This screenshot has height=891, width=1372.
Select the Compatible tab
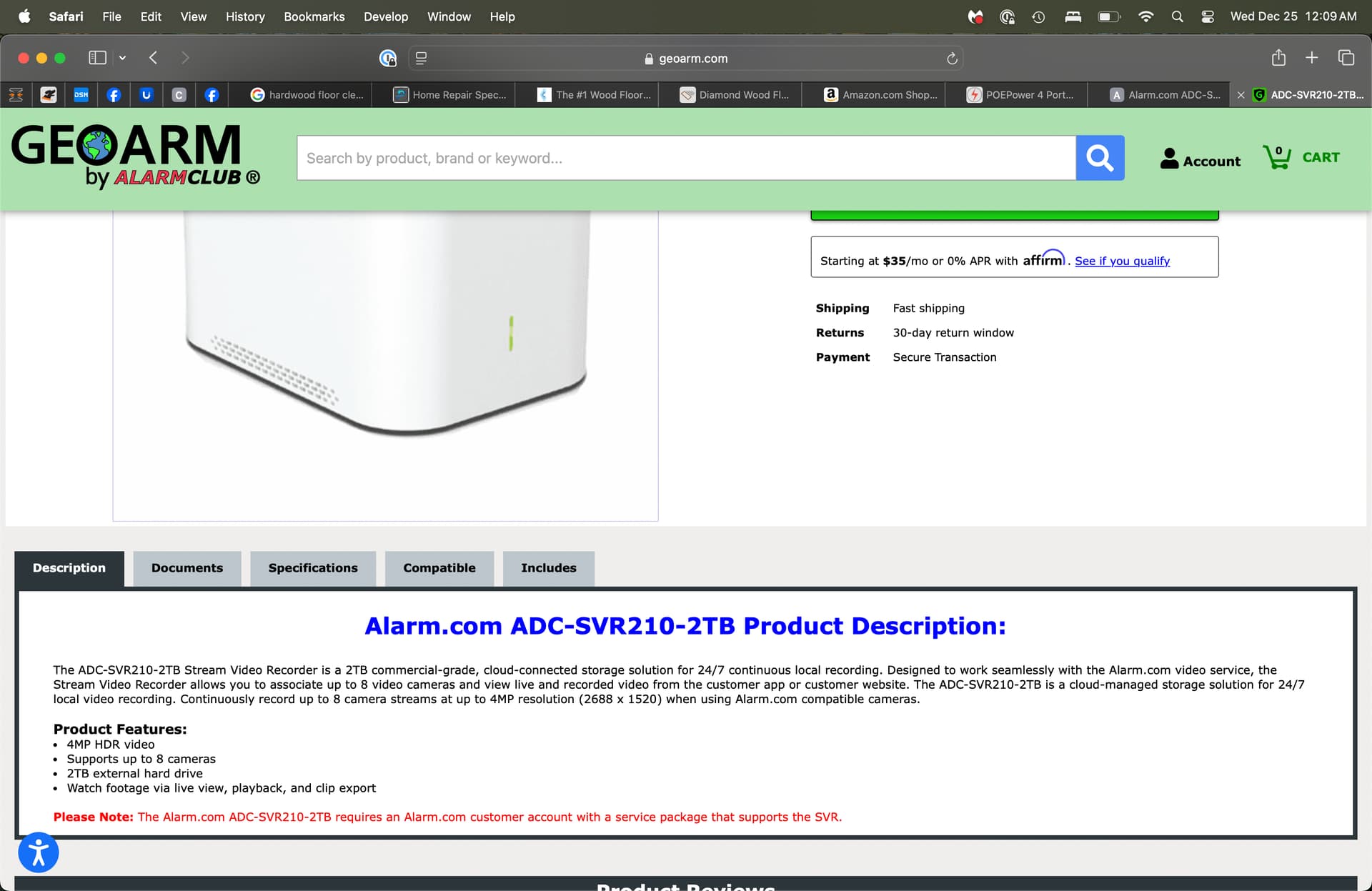click(x=439, y=568)
